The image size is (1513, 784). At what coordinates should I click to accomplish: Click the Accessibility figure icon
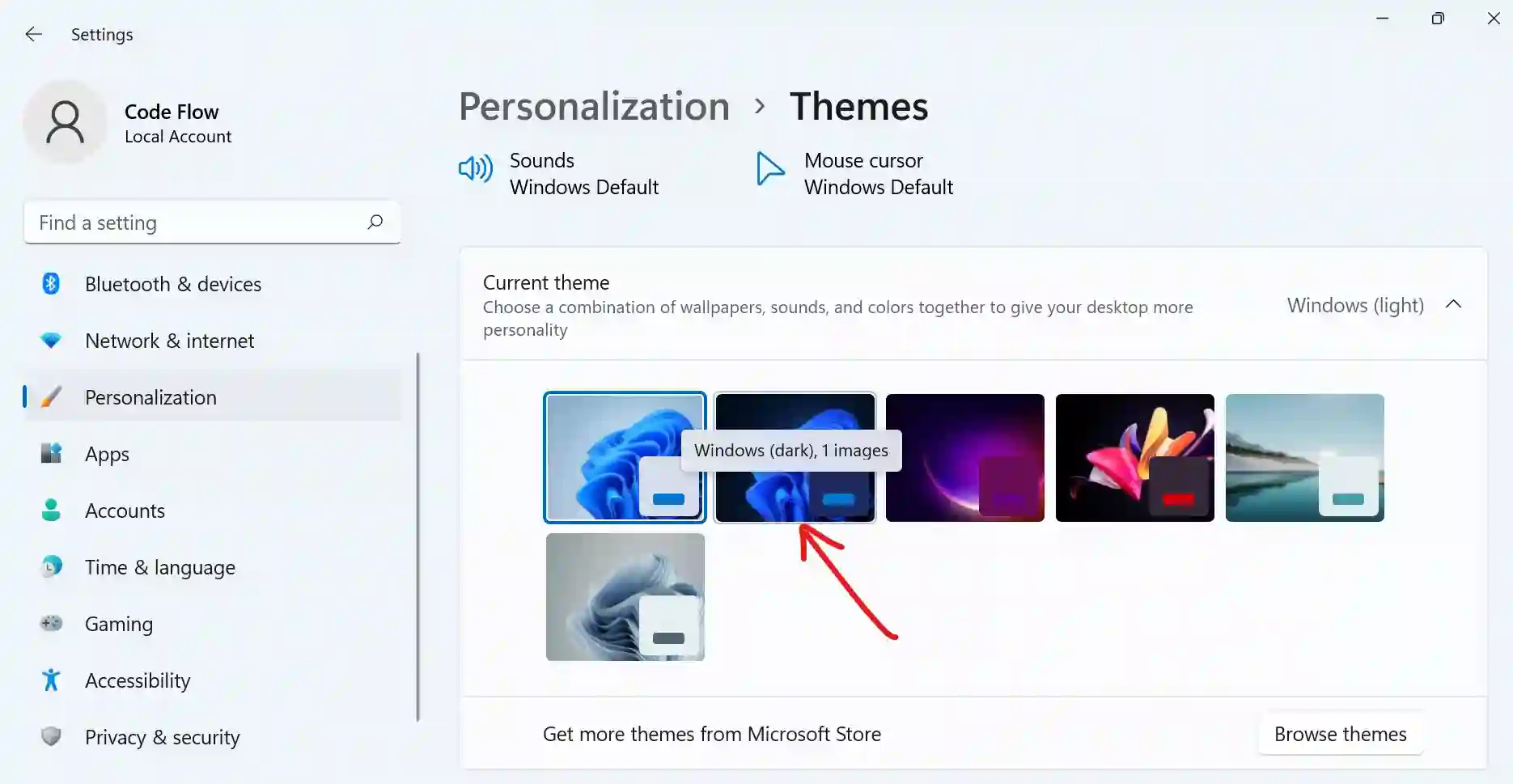(x=51, y=680)
